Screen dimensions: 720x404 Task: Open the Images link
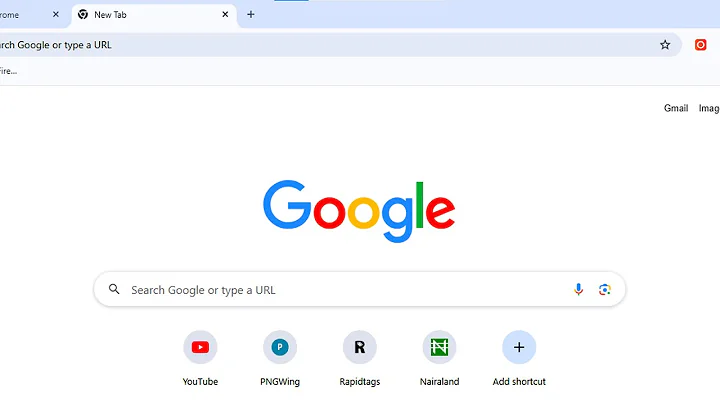click(x=709, y=108)
